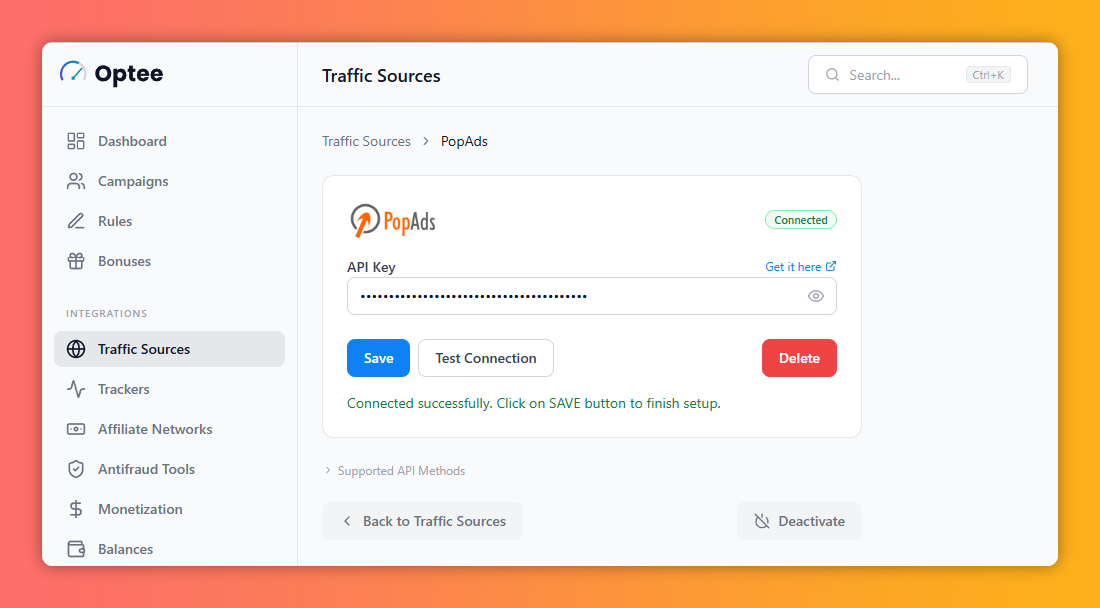Image resolution: width=1100 pixels, height=608 pixels.
Task: Click the Traffic Sources globe icon
Action: (x=76, y=349)
